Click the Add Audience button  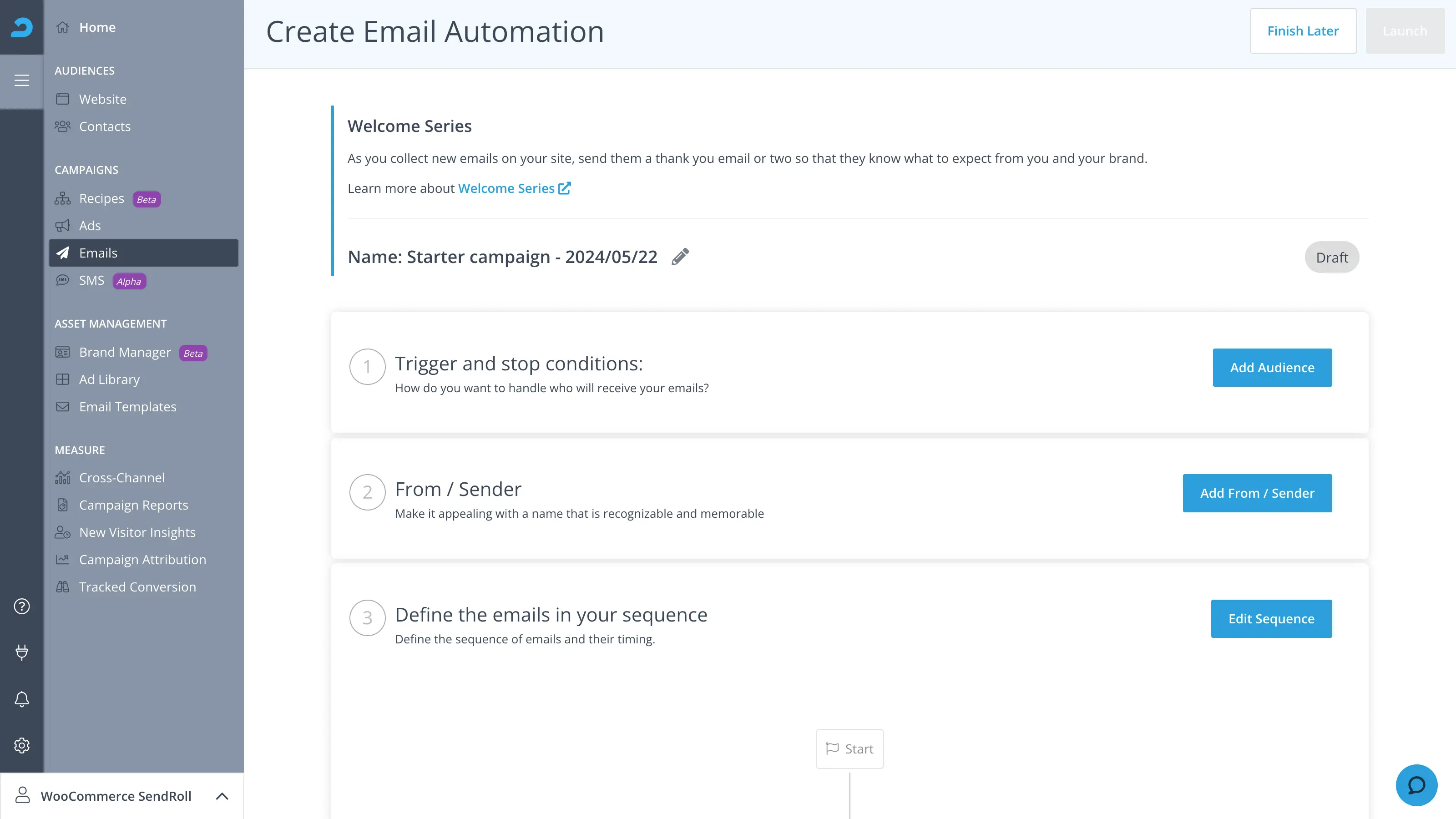[x=1272, y=367]
